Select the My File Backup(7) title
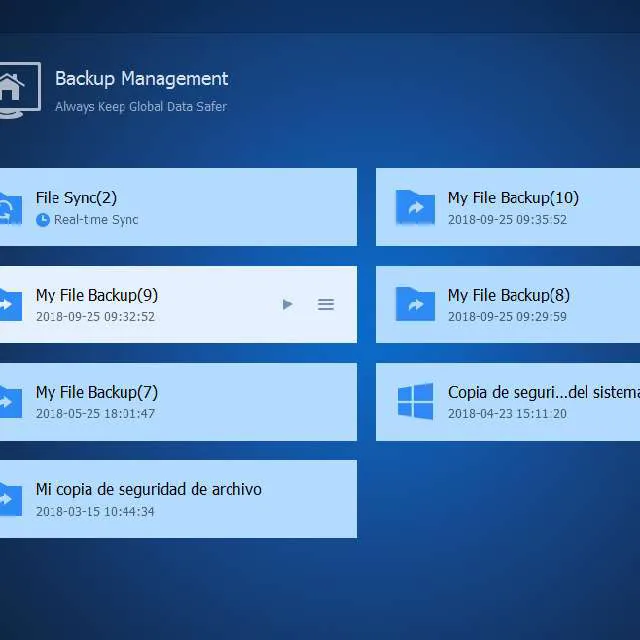Viewport: 640px width, 640px height. click(x=96, y=392)
